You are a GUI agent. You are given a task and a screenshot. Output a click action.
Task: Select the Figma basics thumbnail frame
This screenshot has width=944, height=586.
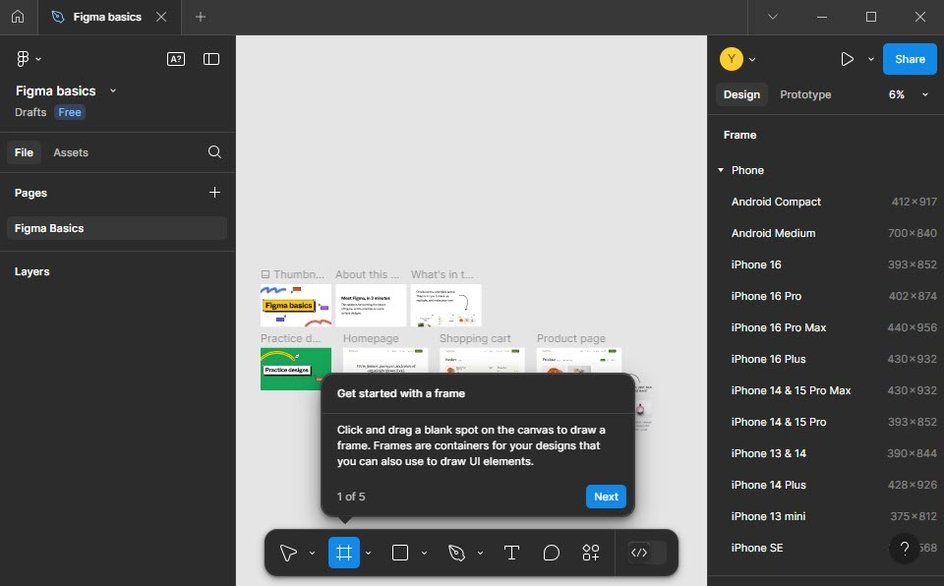pos(296,305)
